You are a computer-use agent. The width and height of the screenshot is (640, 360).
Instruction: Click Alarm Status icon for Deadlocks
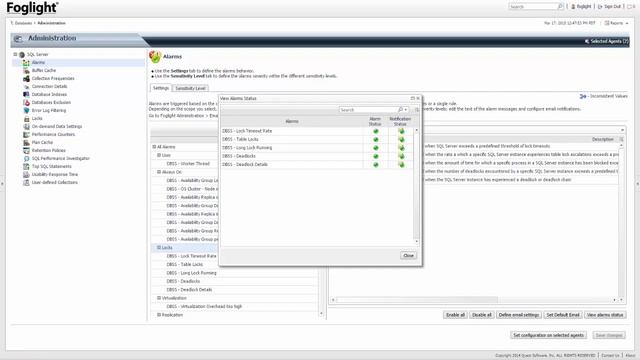(x=376, y=156)
